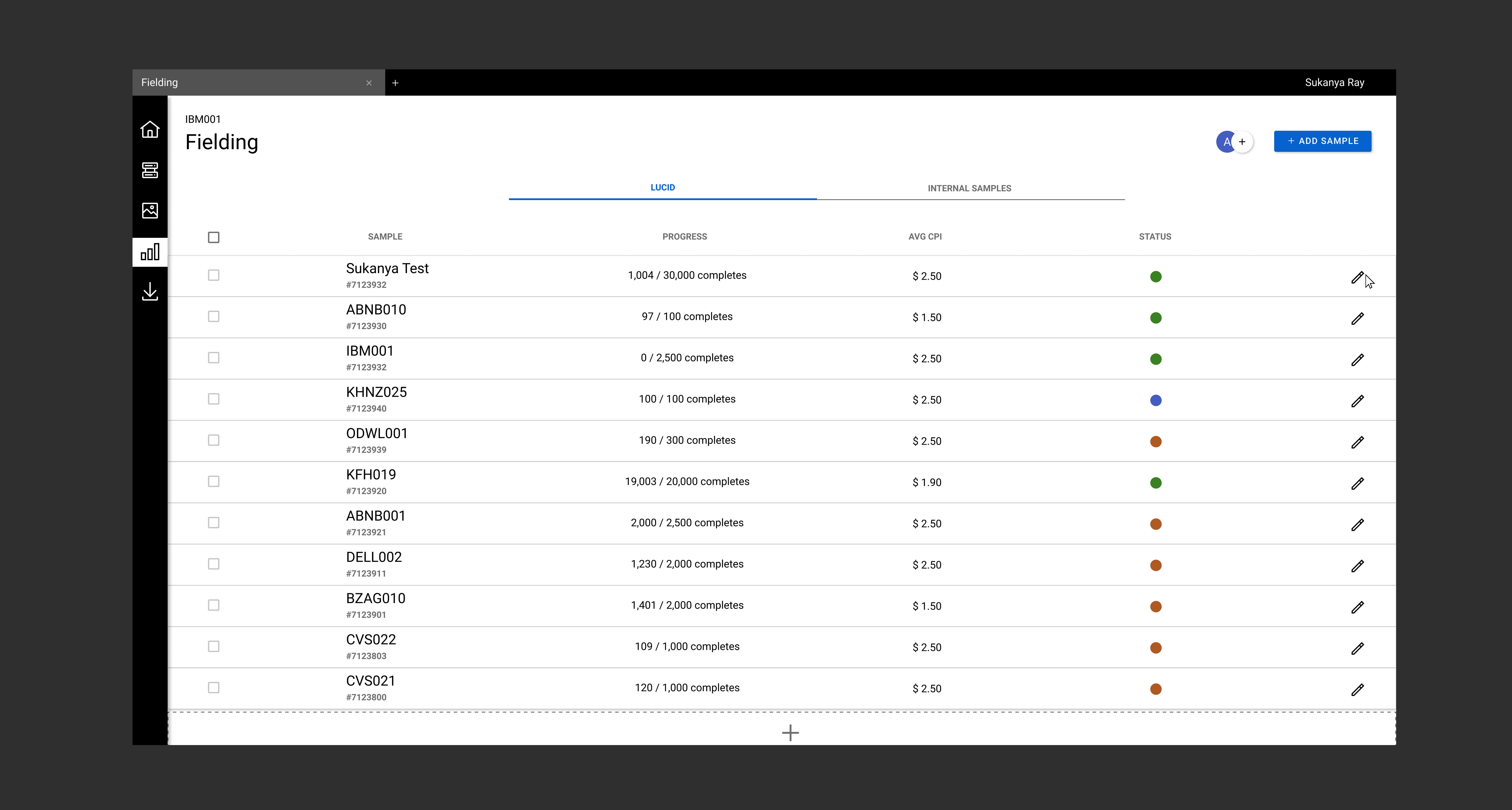The height and width of the screenshot is (810, 1512).
Task: Edit the IBM001 sample row
Action: (1357, 360)
